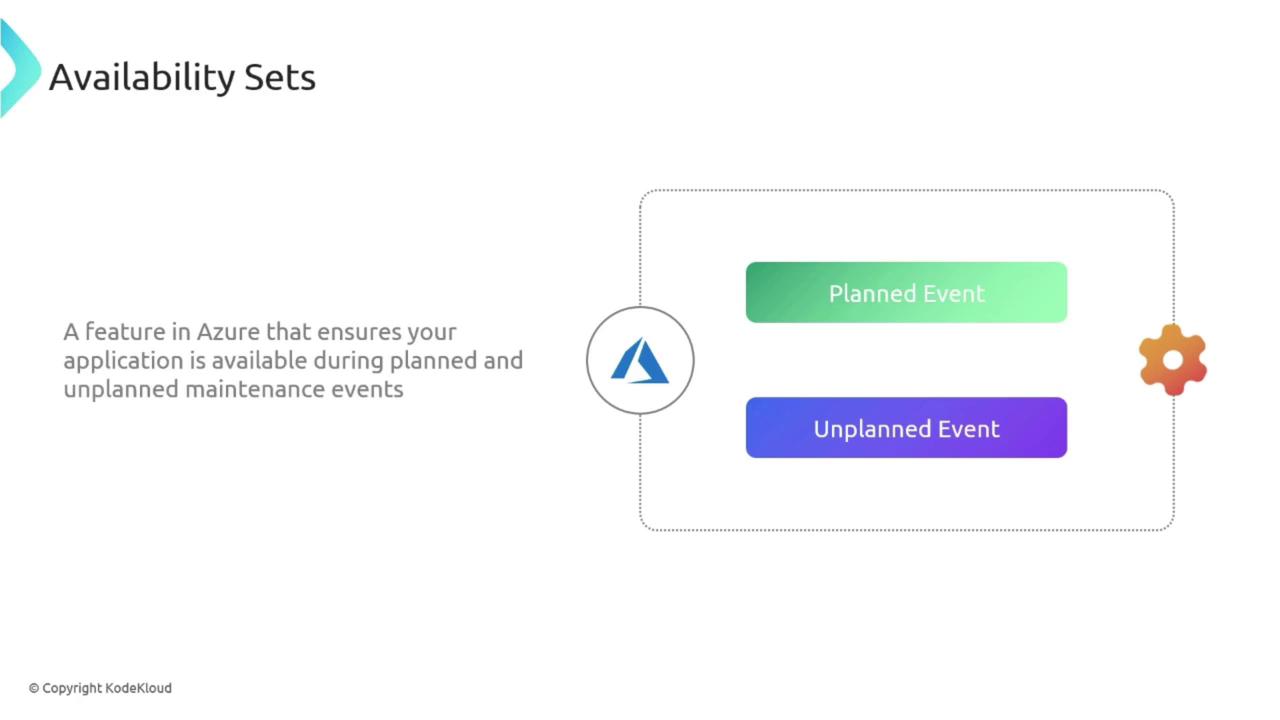
Task: Click the word "feature" in the description
Action: tap(118, 332)
